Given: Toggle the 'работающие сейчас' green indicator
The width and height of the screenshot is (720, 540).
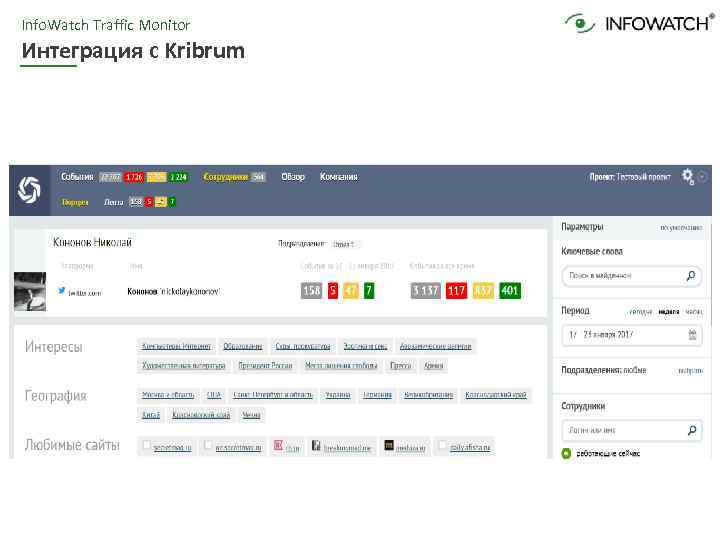Looking at the screenshot, I should click(x=567, y=454).
